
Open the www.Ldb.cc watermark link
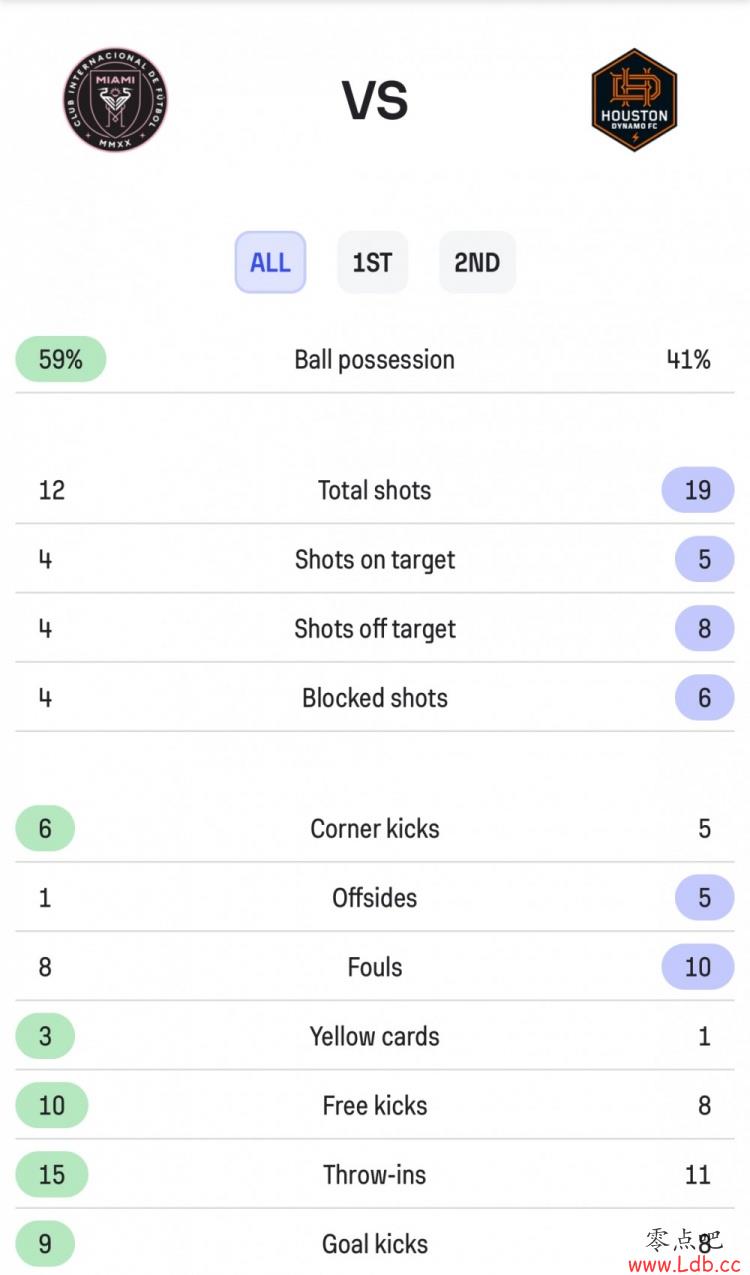click(x=684, y=1265)
